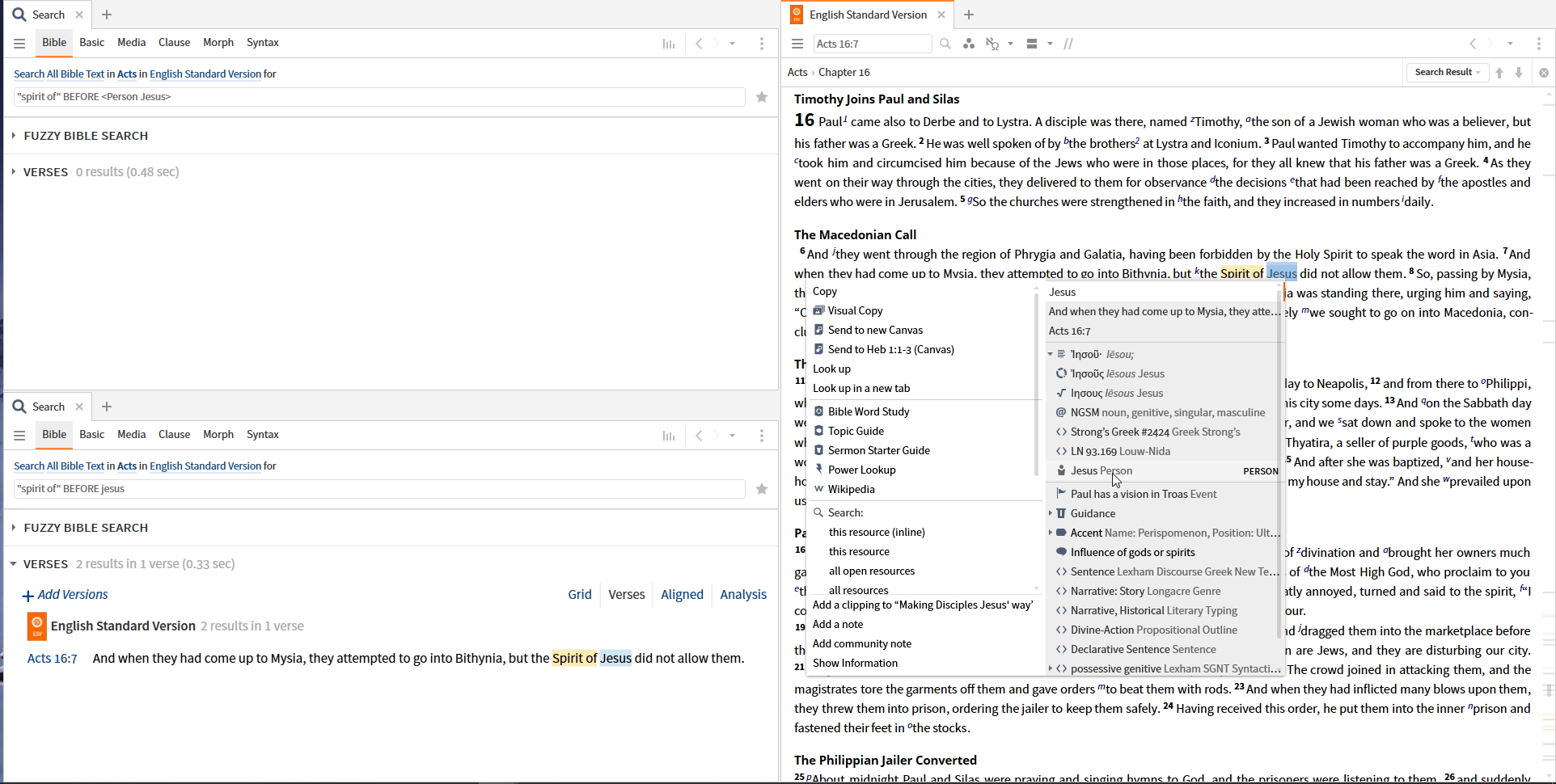Open Topic Guide from the context menu
This screenshot has height=784, width=1556.
coord(856,432)
